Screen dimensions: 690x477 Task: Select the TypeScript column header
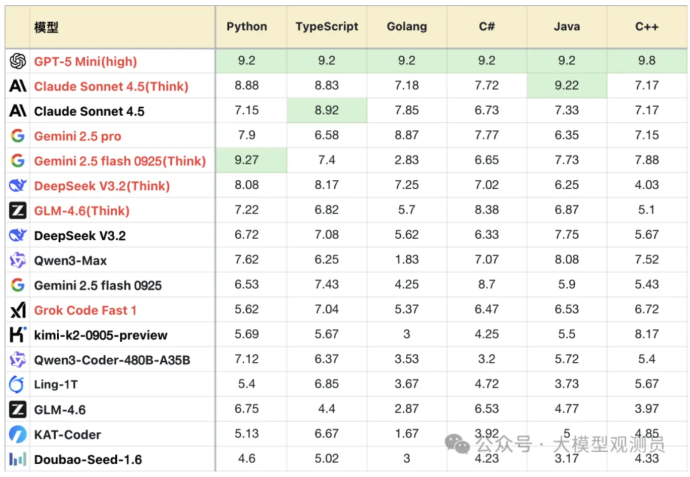point(327,27)
